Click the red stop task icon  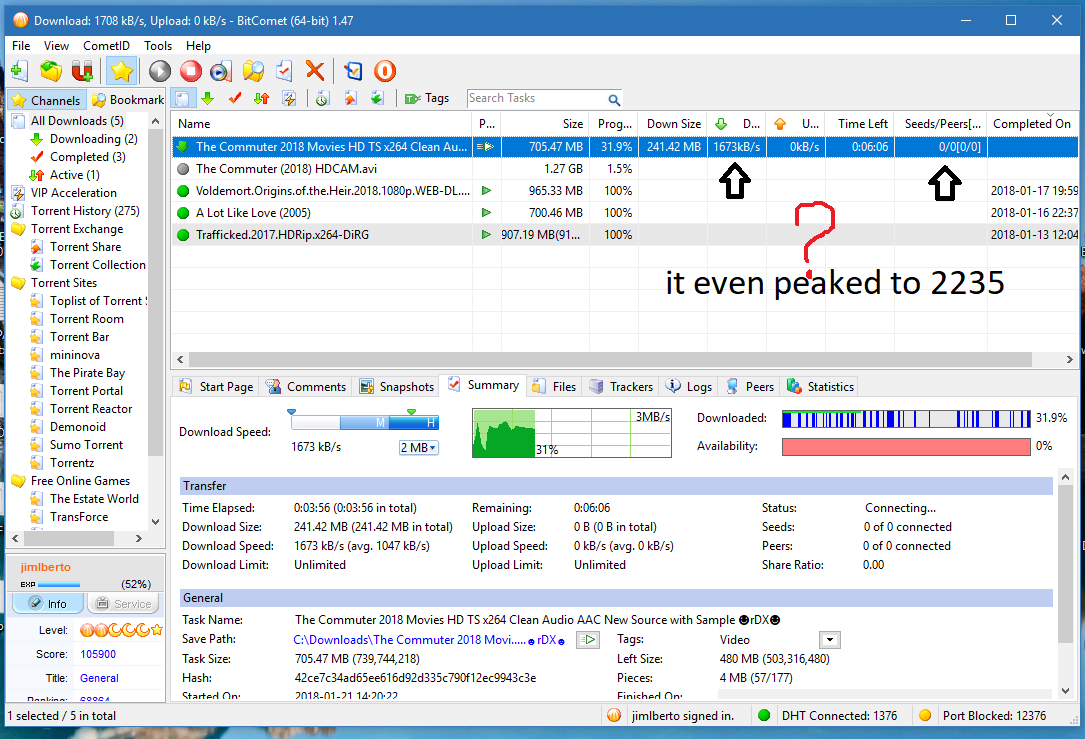click(191, 71)
